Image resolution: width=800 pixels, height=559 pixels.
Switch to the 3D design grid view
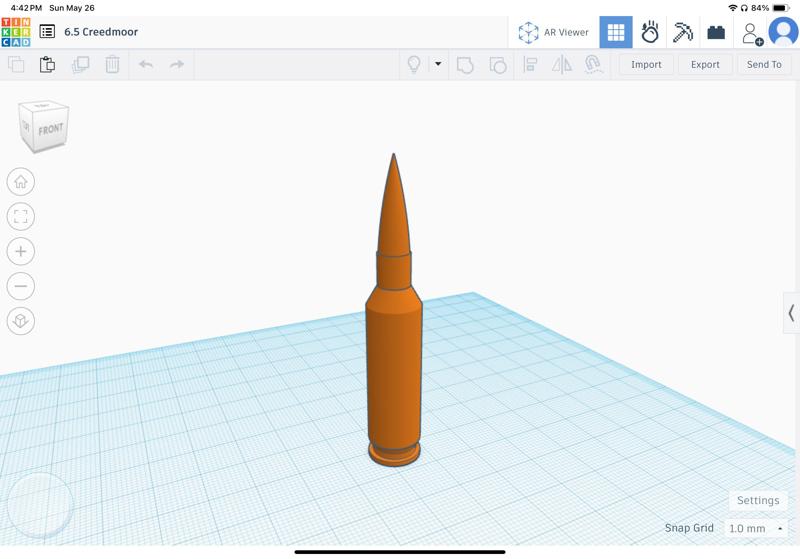point(616,32)
